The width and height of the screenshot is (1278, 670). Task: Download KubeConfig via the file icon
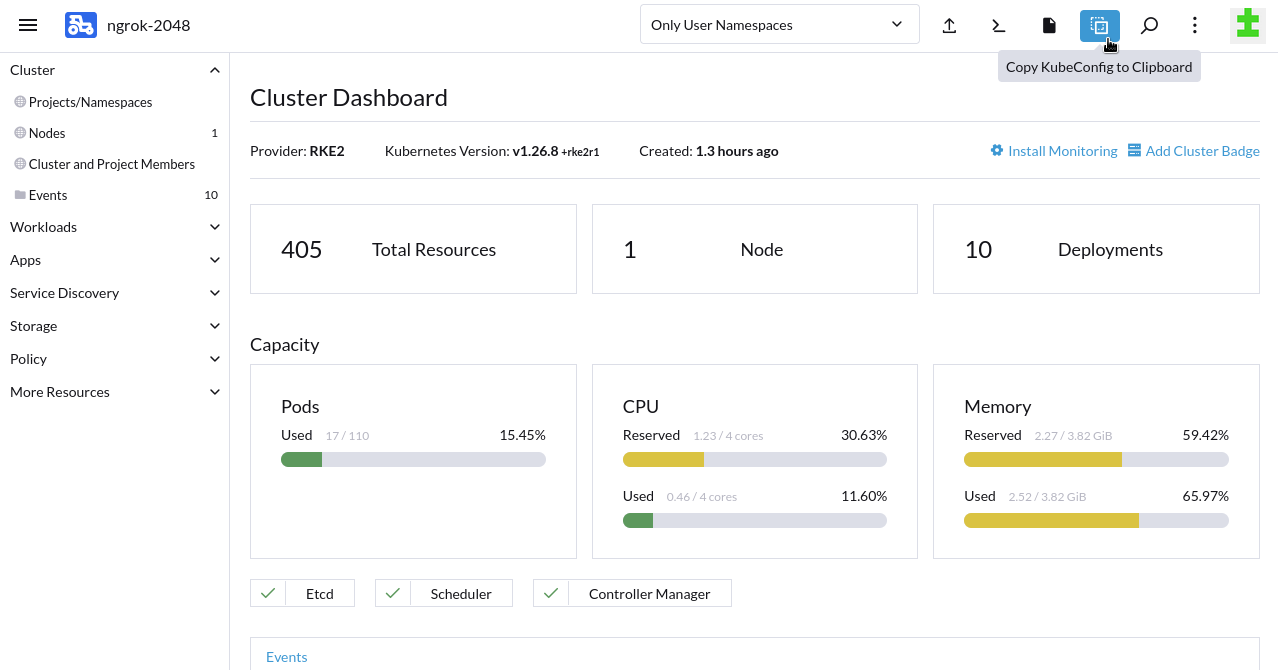coord(1048,25)
